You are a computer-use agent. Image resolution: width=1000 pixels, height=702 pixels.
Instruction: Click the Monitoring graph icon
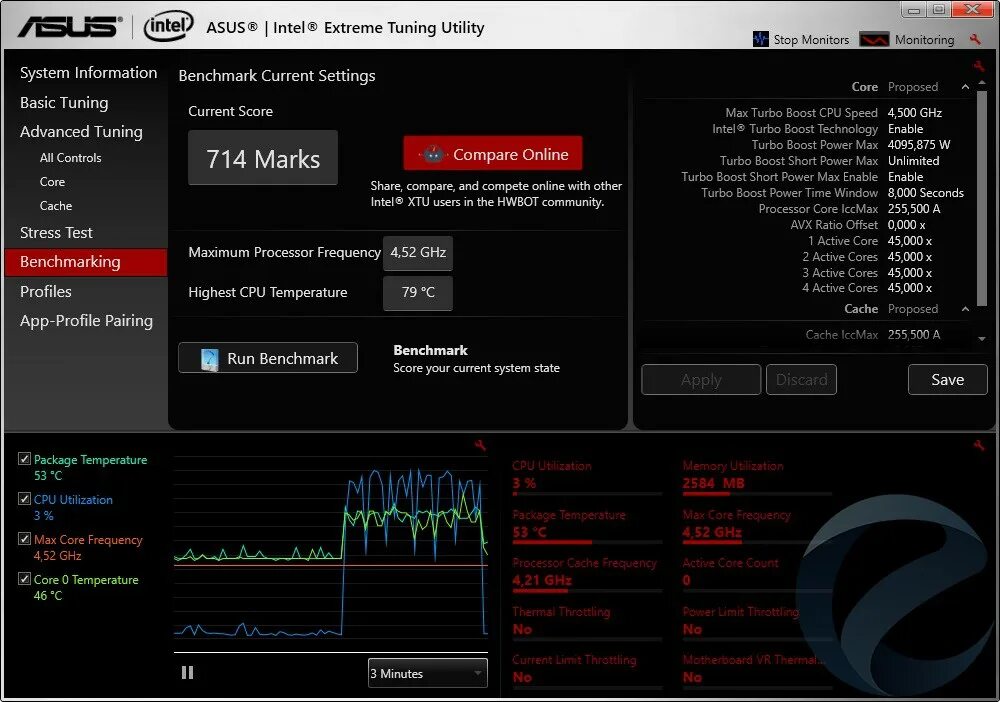[874, 40]
